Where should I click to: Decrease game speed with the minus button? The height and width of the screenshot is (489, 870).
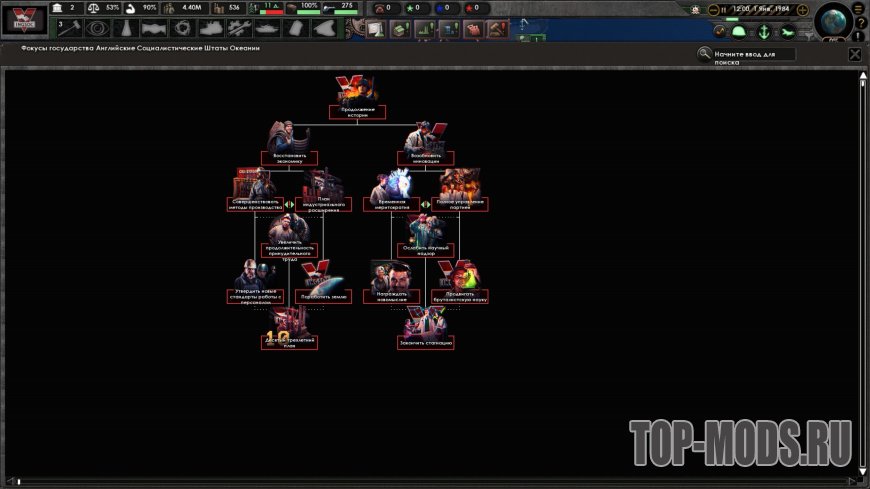point(713,10)
